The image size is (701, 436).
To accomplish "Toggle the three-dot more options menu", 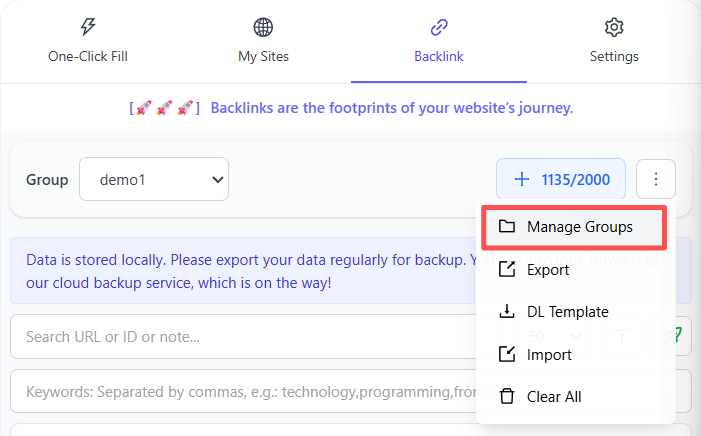I will click(x=656, y=180).
